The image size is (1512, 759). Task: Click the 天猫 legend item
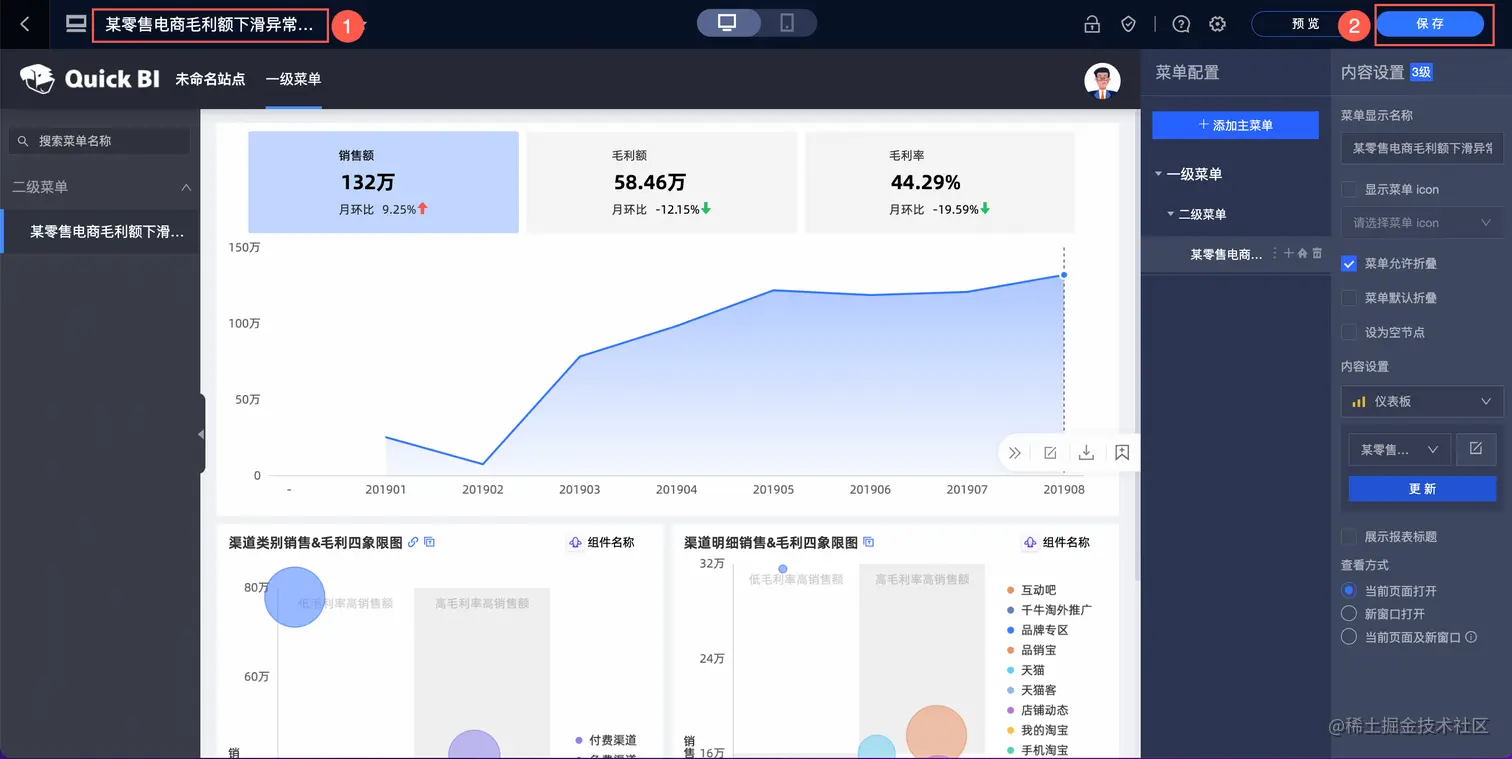tap(1025, 670)
